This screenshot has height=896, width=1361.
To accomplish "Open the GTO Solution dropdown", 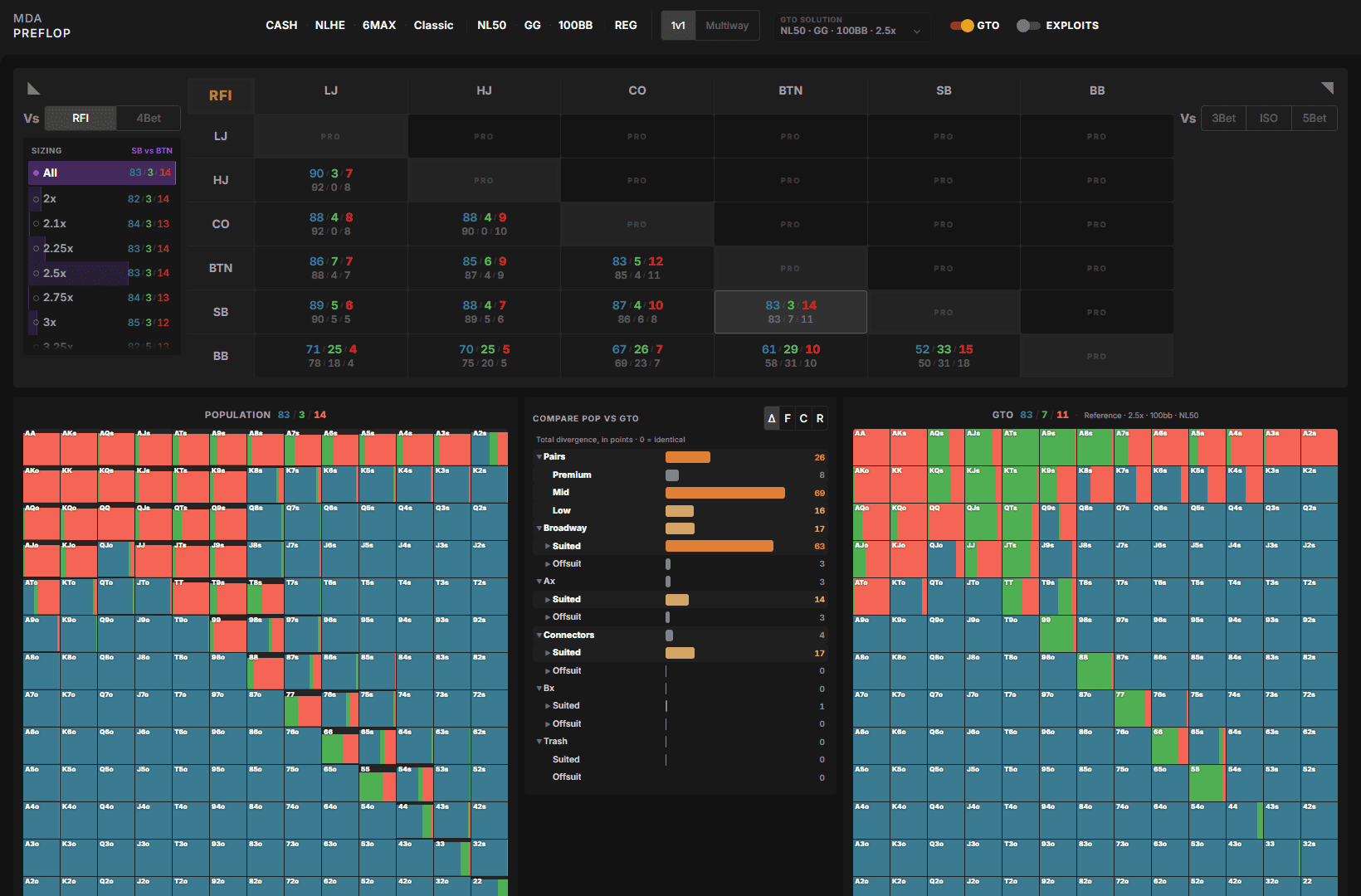I will (x=851, y=26).
